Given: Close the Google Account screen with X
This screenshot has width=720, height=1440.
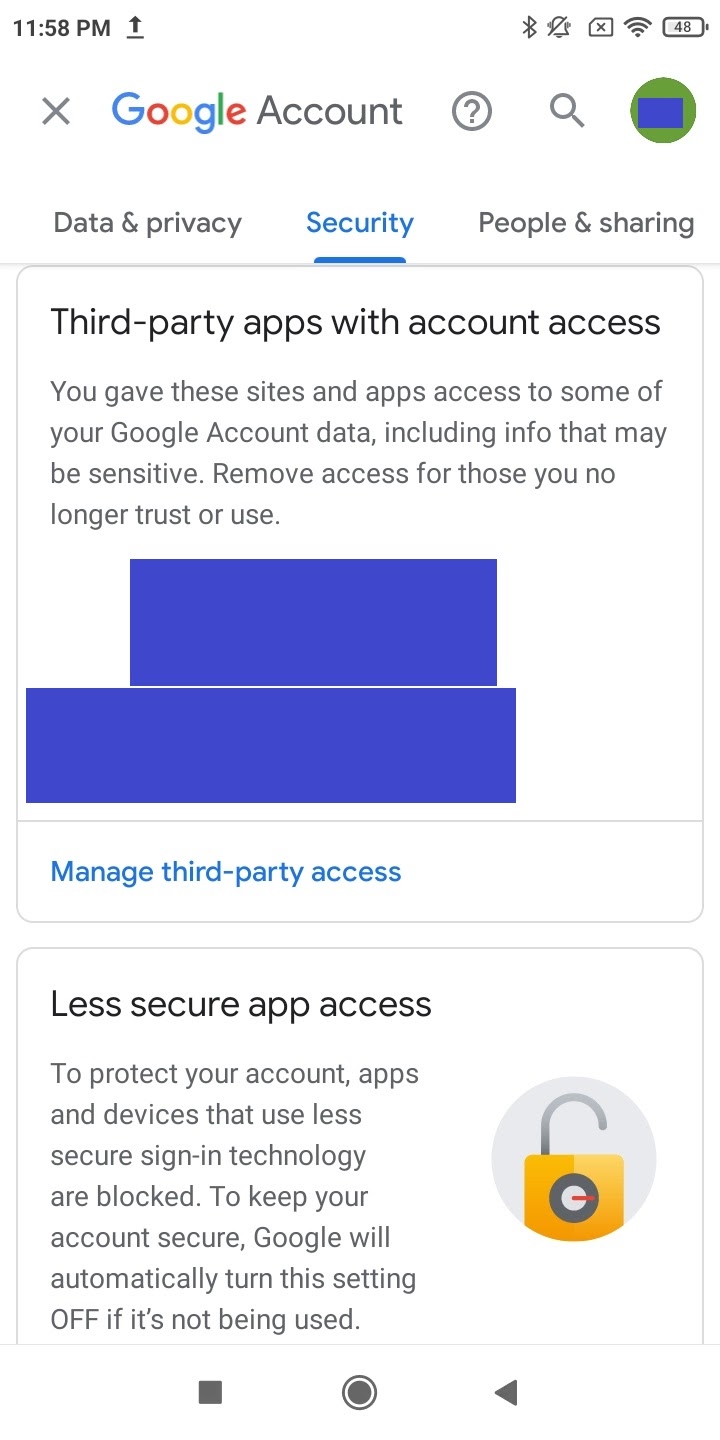Looking at the screenshot, I should coord(56,111).
